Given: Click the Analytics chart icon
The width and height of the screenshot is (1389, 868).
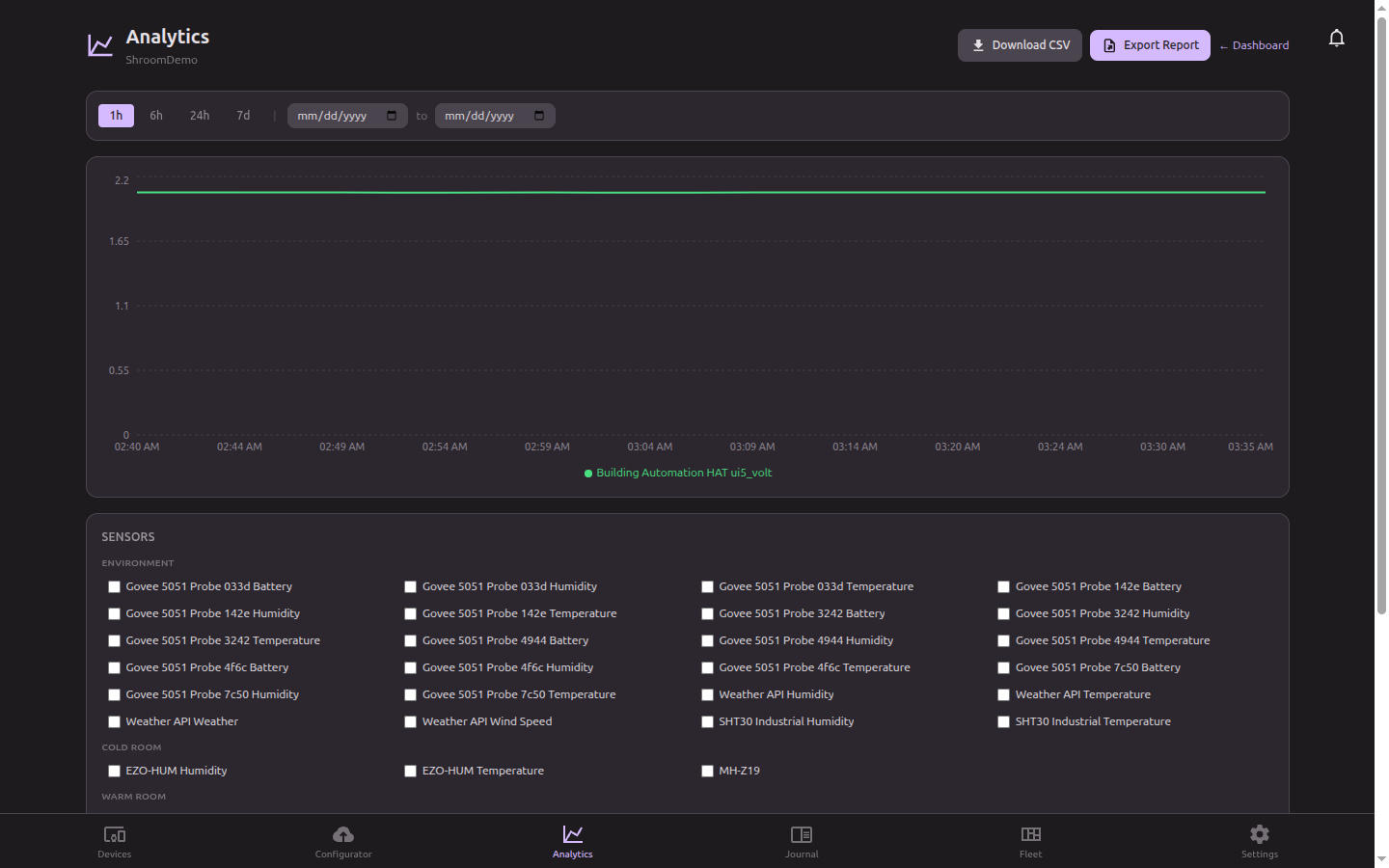Looking at the screenshot, I should tap(572, 835).
